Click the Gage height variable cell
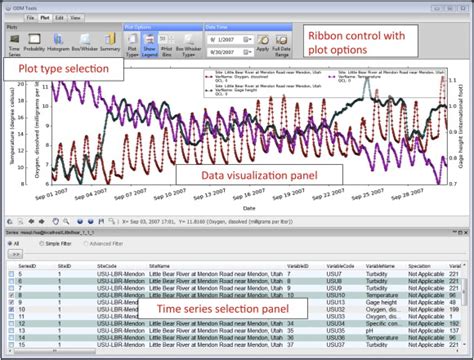474x360 pixels. (x=381, y=302)
